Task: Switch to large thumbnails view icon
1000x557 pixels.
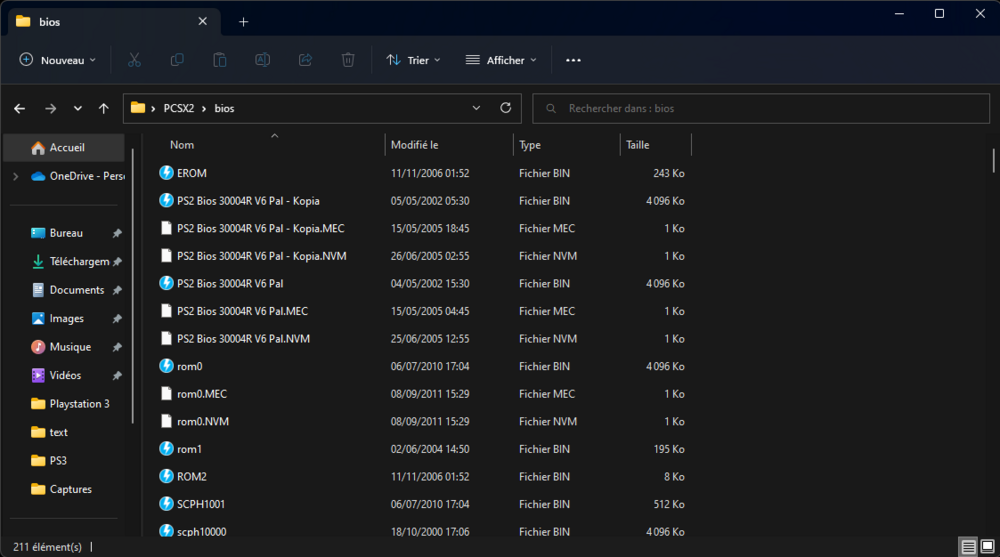Action: click(987, 547)
